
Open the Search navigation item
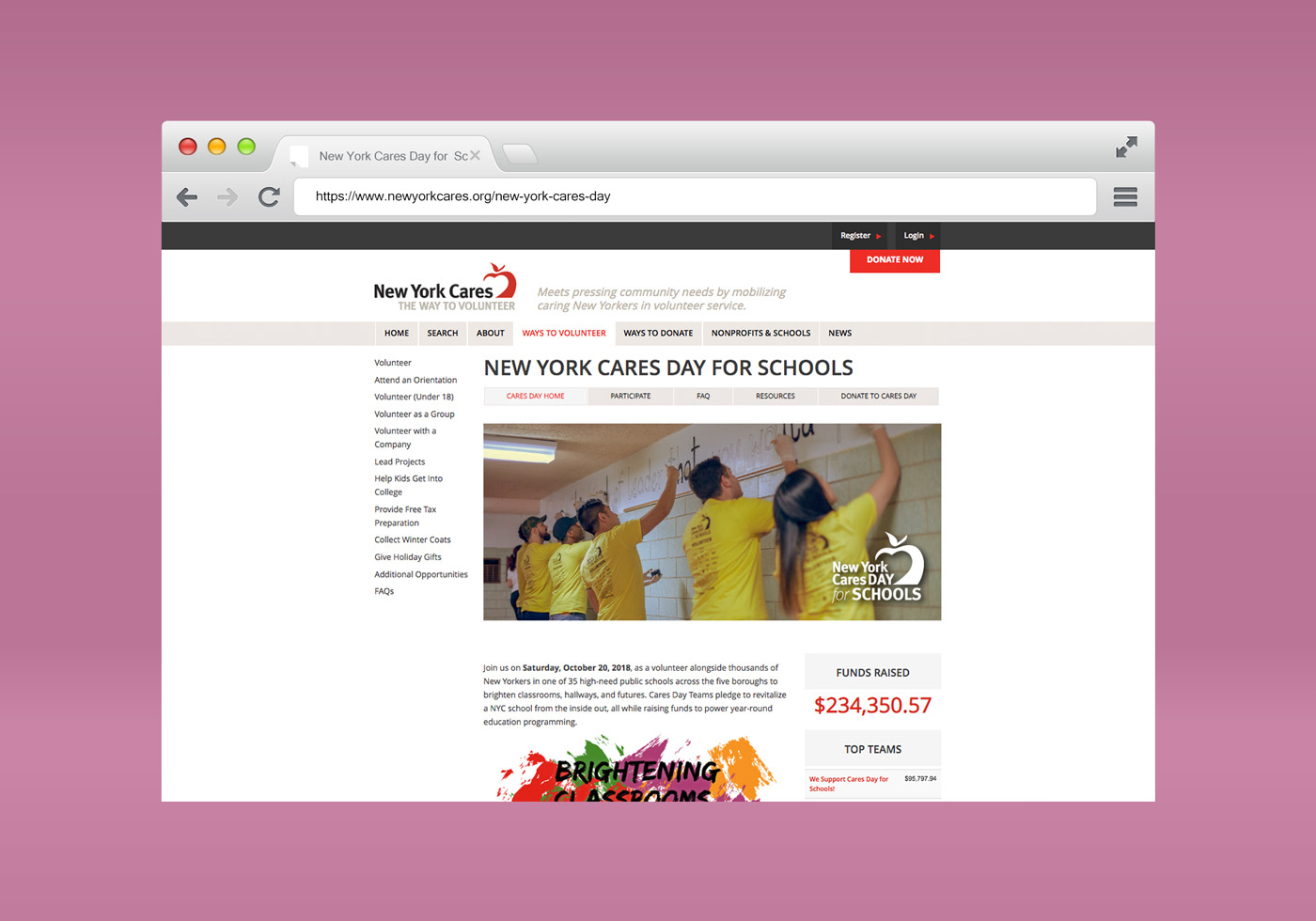pyautogui.click(x=443, y=334)
